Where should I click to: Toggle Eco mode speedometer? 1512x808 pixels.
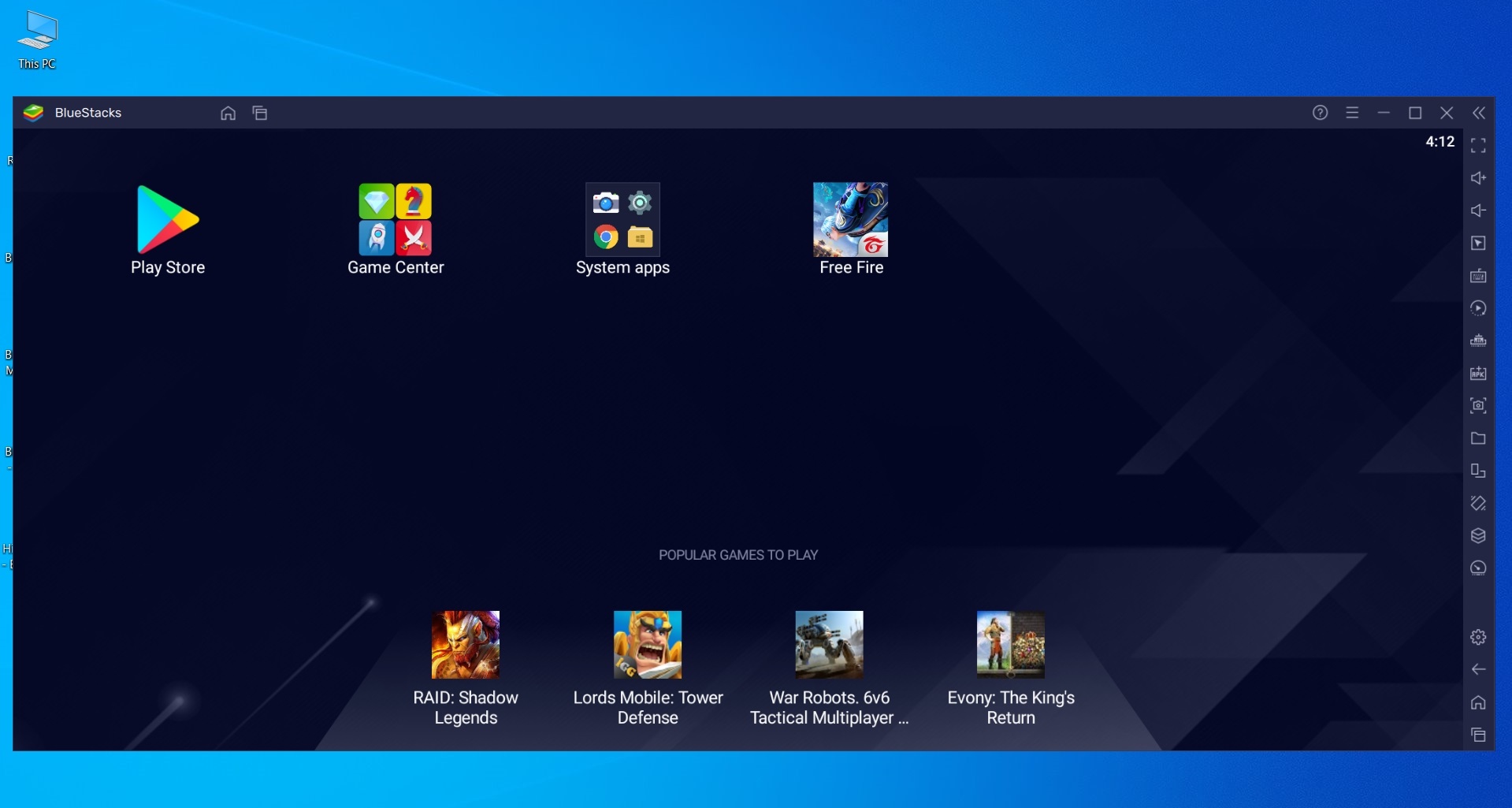pyautogui.click(x=1478, y=568)
